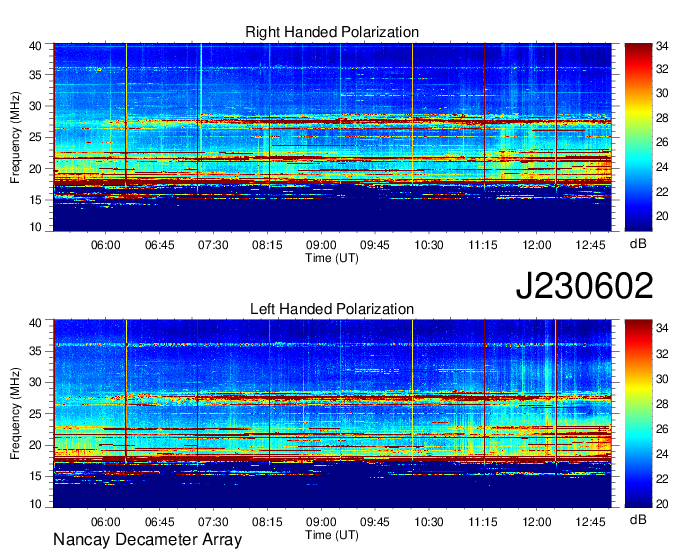
Task: Click the bottom spectrogram color bar
Action: (x=638, y=414)
